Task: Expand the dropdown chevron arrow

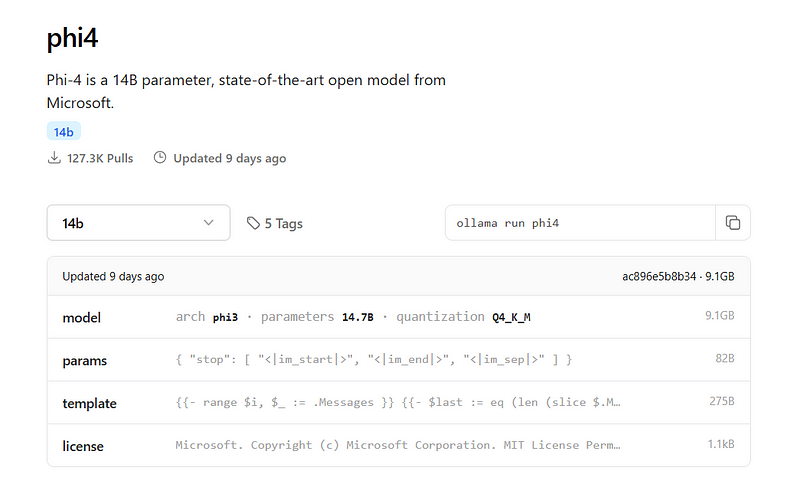Action: (208, 222)
